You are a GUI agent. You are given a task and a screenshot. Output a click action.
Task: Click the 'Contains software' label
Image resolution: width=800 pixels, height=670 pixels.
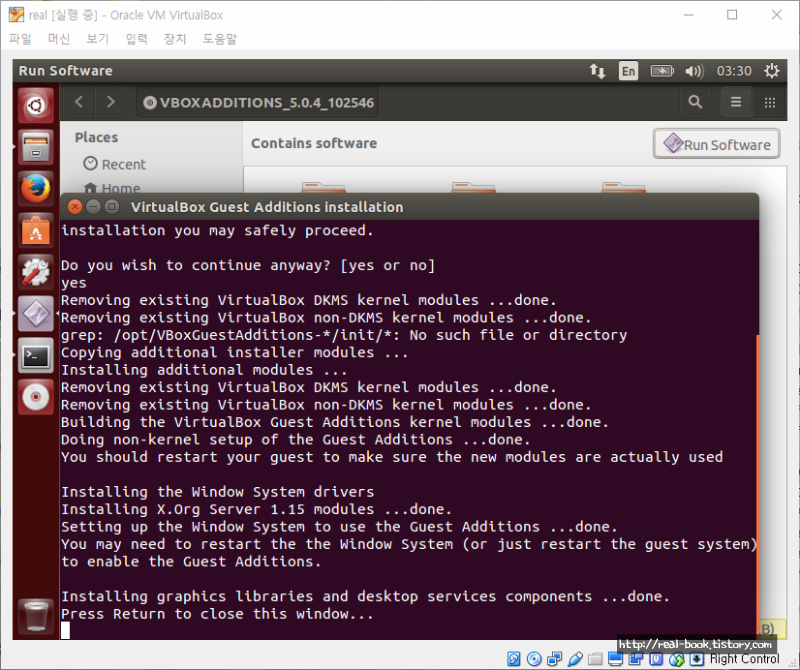point(314,143)
